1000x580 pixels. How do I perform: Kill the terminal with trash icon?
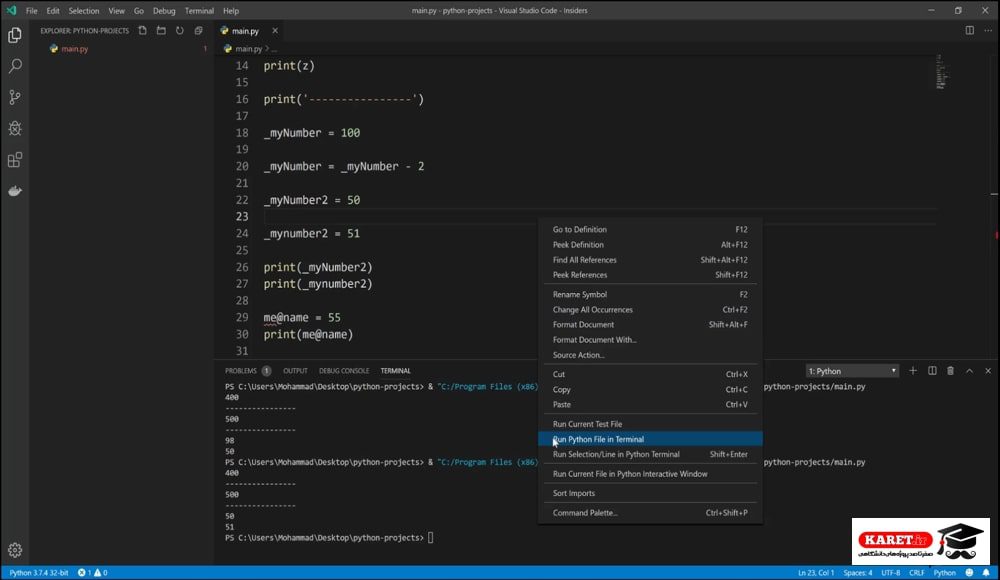coord(950,371)
